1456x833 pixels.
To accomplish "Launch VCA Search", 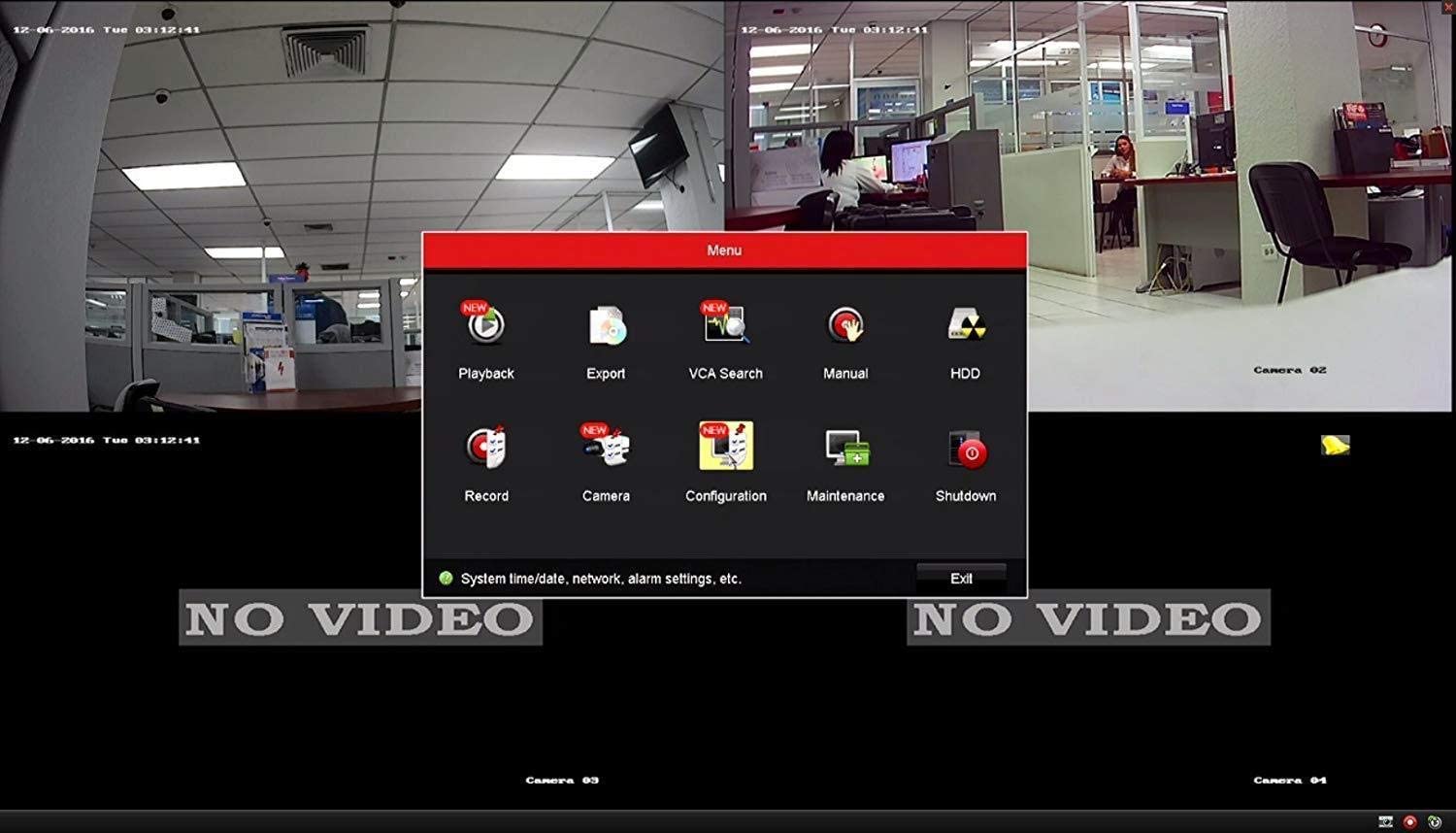I will 725,323.
